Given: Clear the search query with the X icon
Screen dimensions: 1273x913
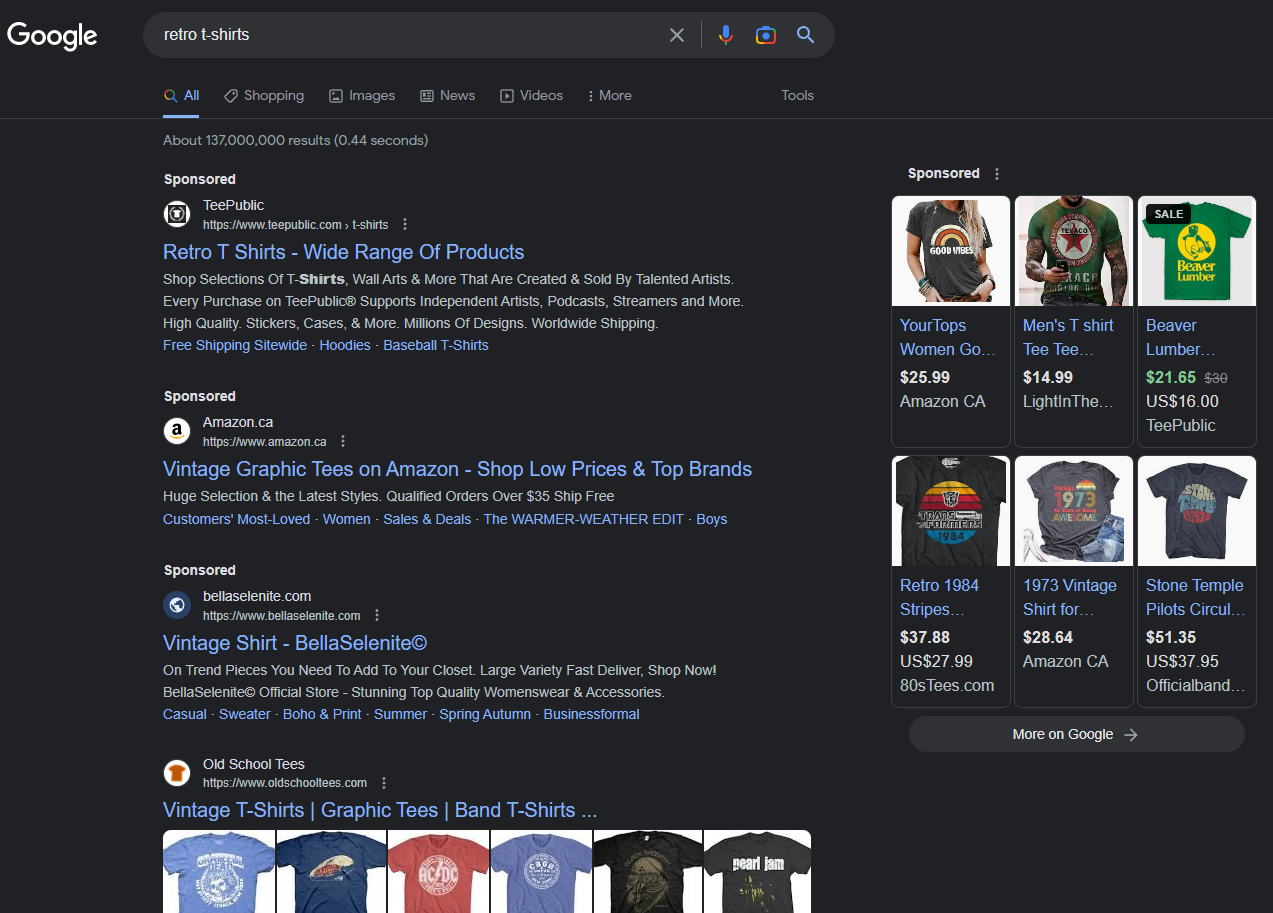Looking at the screenshot, I should (677, 34).
